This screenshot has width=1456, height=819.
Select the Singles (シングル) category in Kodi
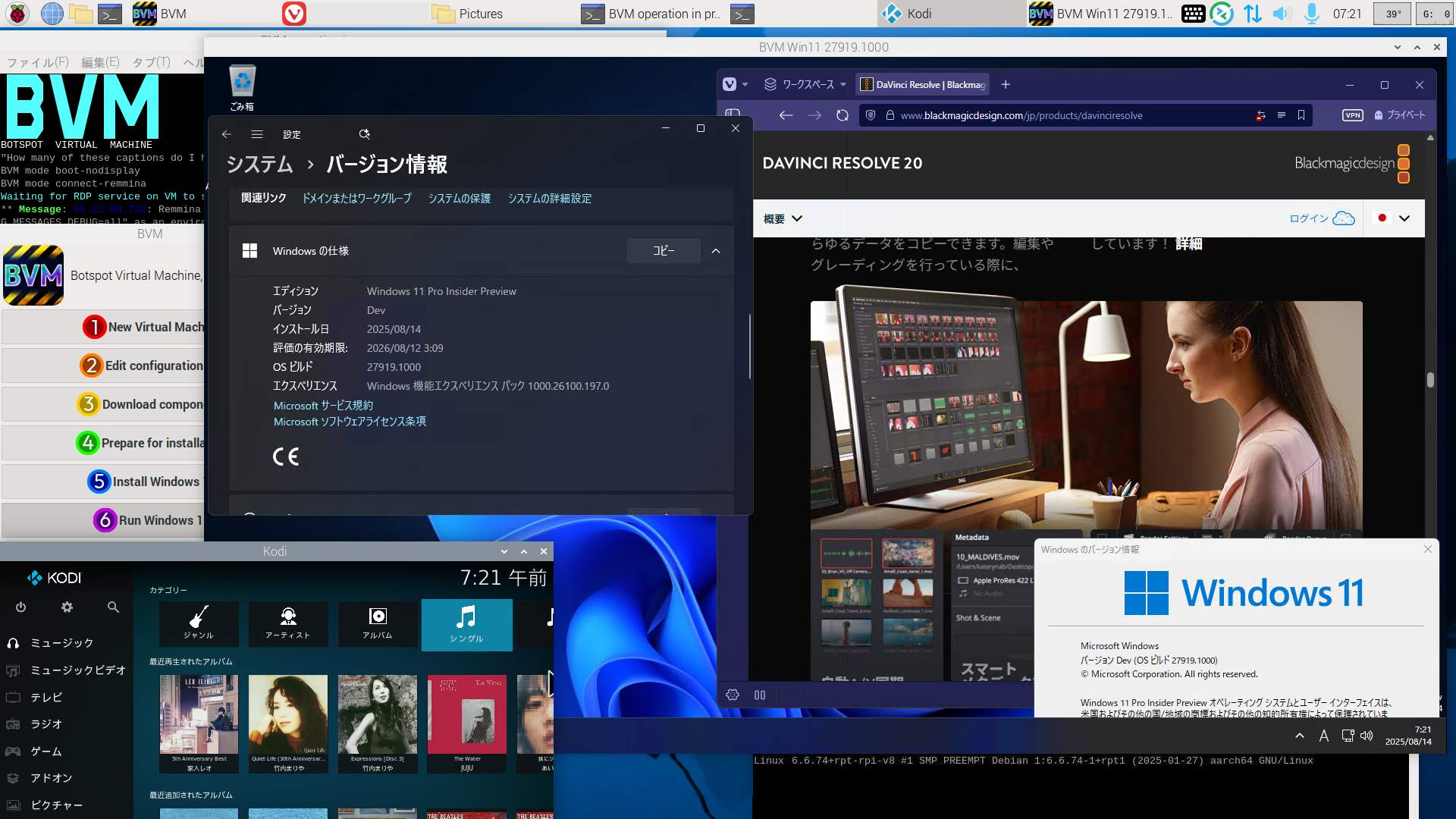[x=467, y=625]
